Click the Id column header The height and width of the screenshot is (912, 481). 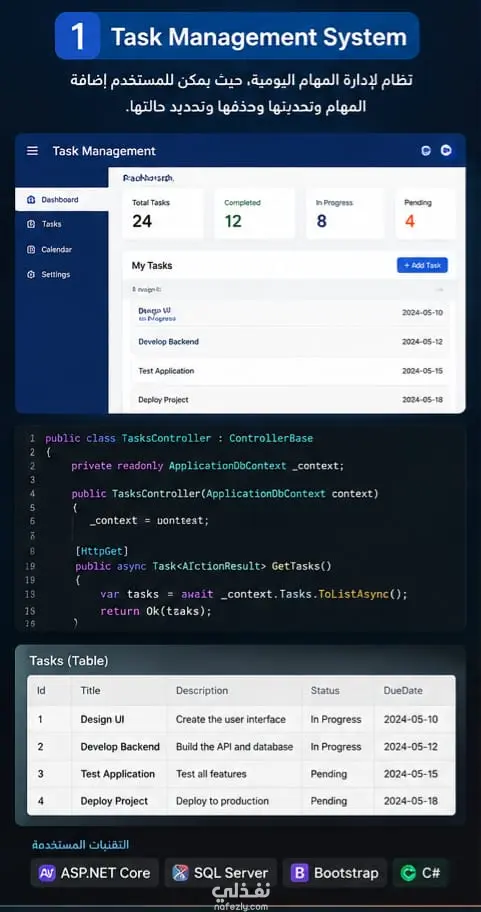41,690
